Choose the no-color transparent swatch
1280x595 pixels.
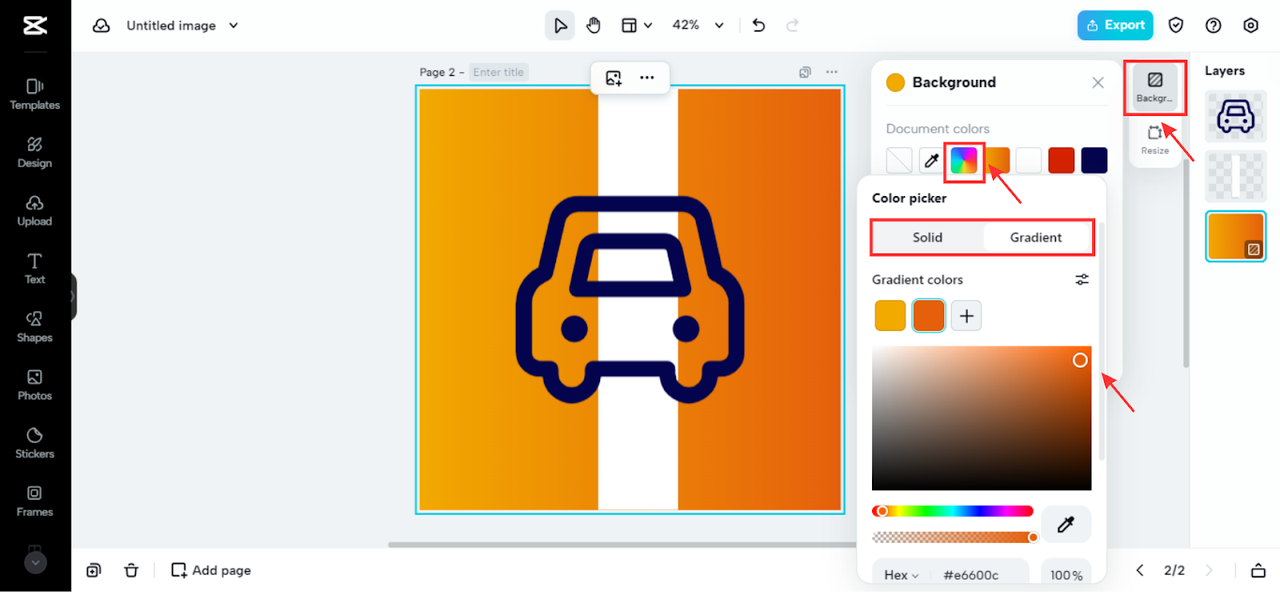tap(900, 160)
